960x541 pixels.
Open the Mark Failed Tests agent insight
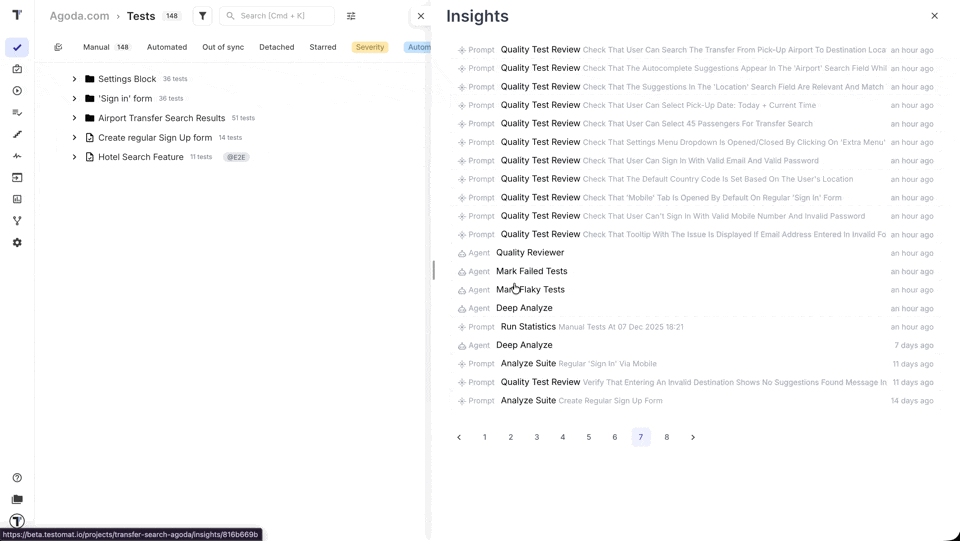[x=696, y=271]
